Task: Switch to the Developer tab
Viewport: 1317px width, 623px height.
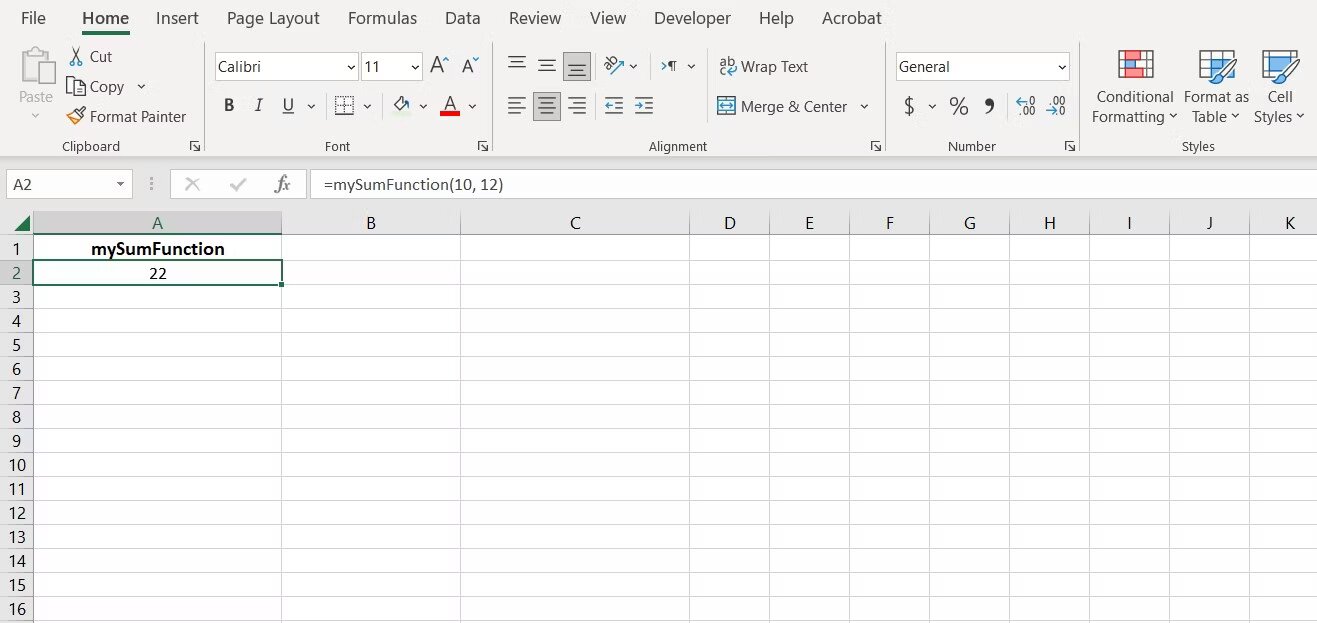Action: [692, 18]
